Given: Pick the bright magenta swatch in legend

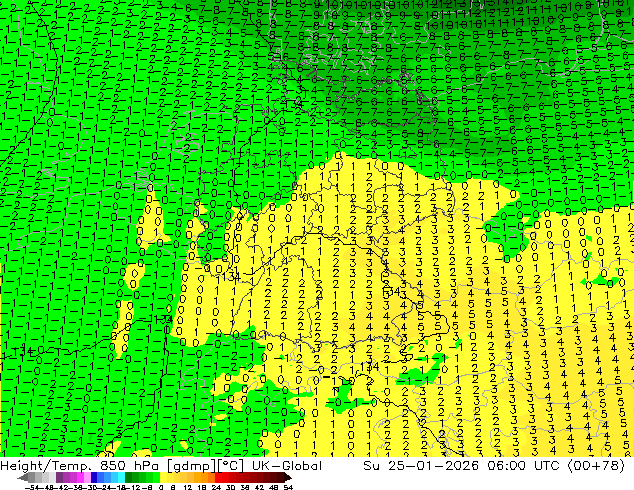Looking at the screenshot, I should point(80,478).
